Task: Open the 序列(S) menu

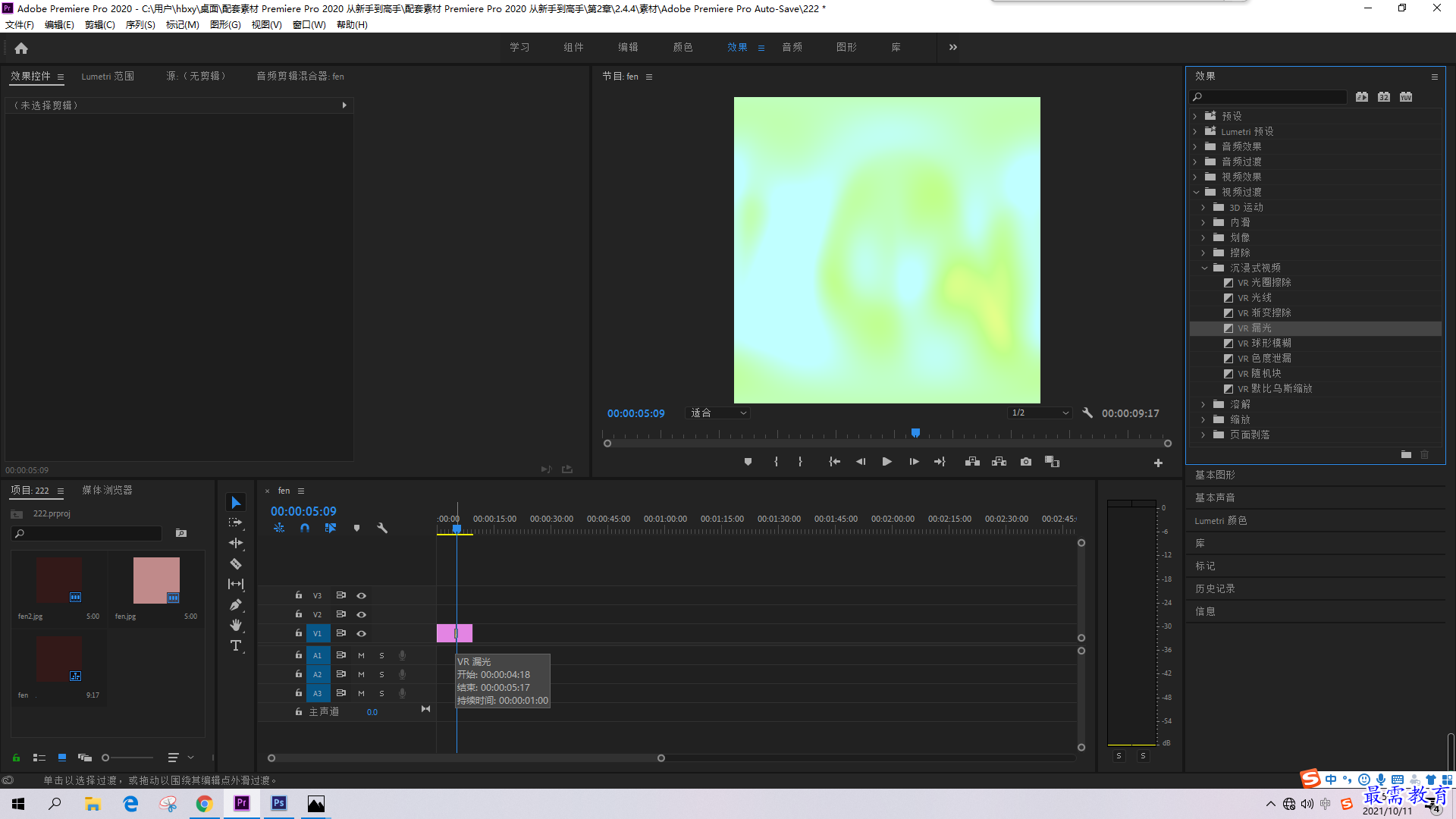Action: click(x=140, y=25)
